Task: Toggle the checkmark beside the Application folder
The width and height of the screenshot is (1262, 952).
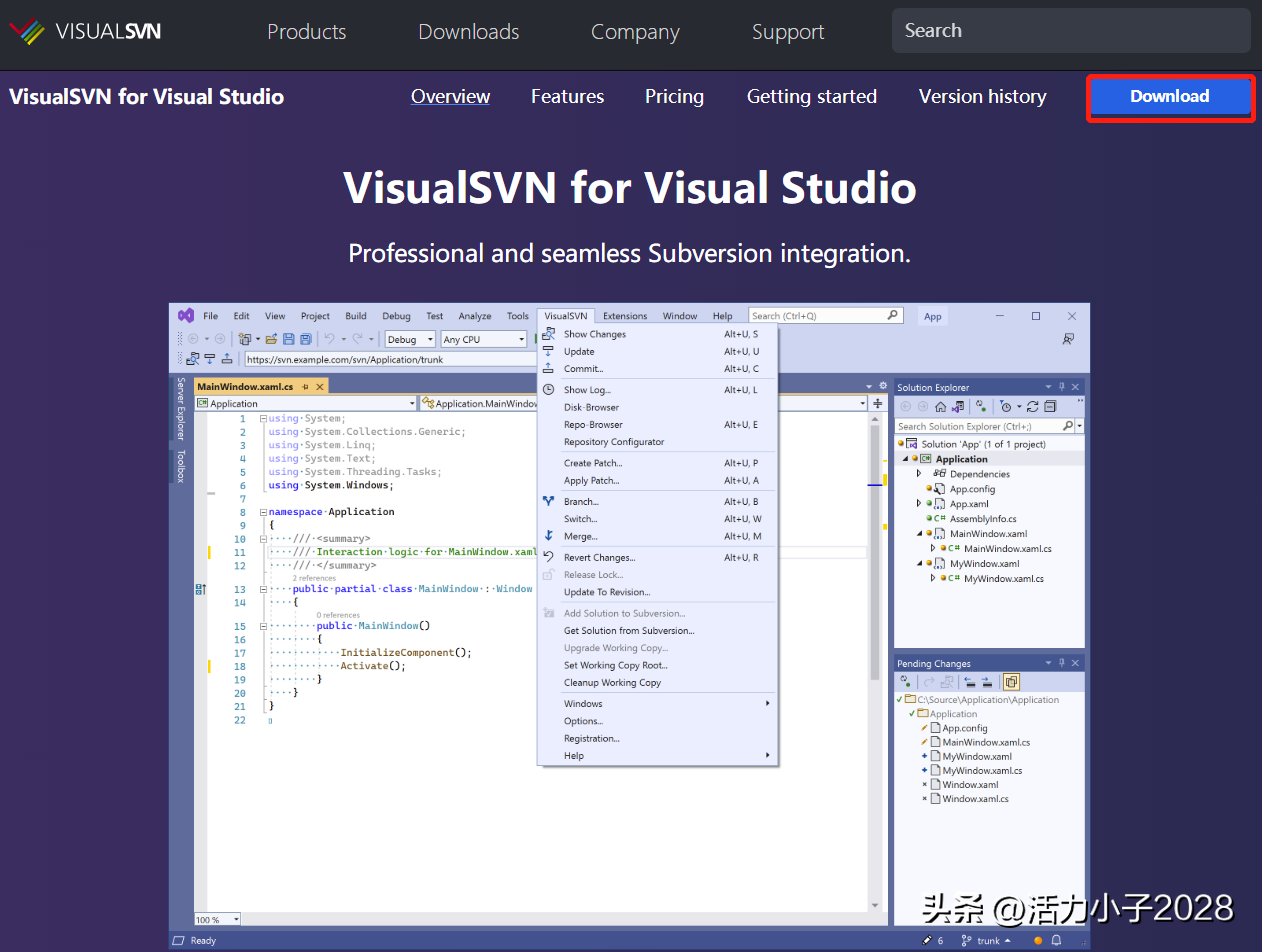Action: coord(912,714)
